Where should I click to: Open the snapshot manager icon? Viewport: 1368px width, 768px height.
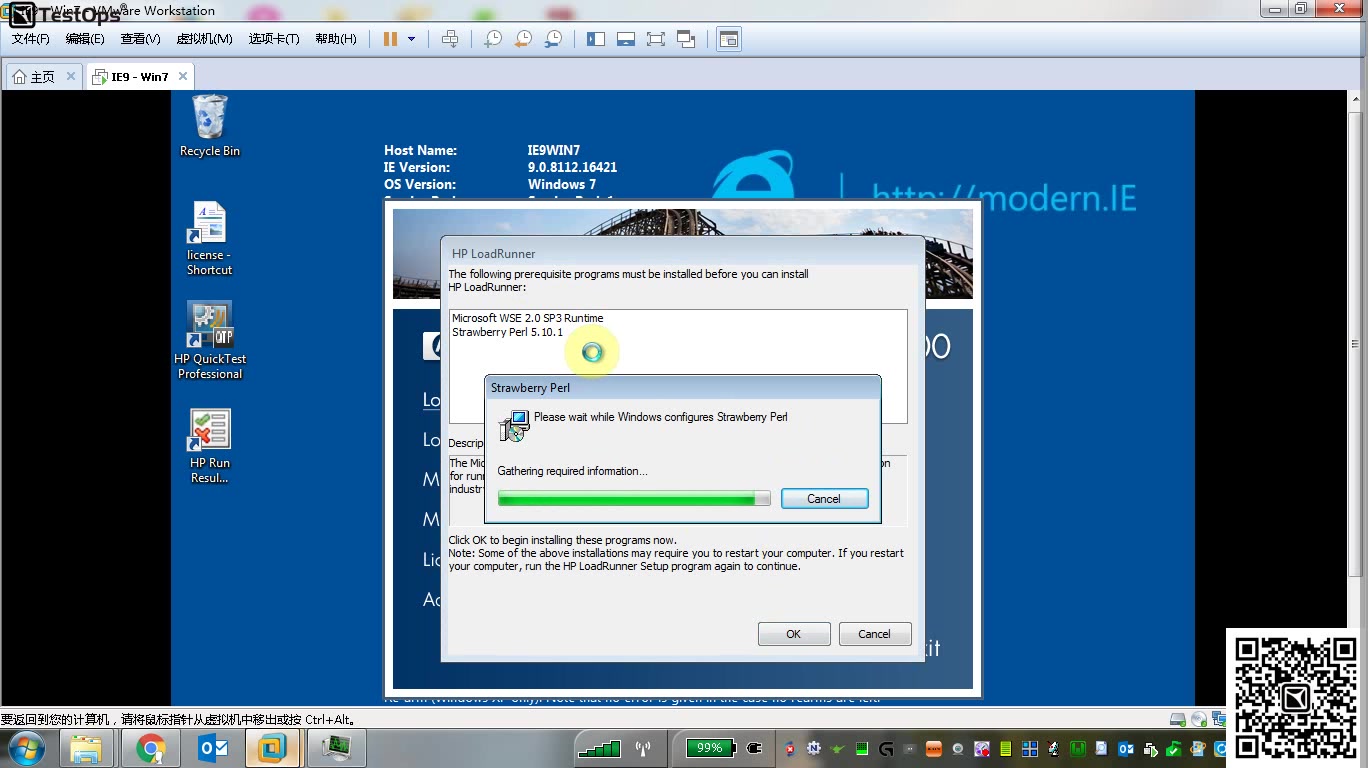553,39
